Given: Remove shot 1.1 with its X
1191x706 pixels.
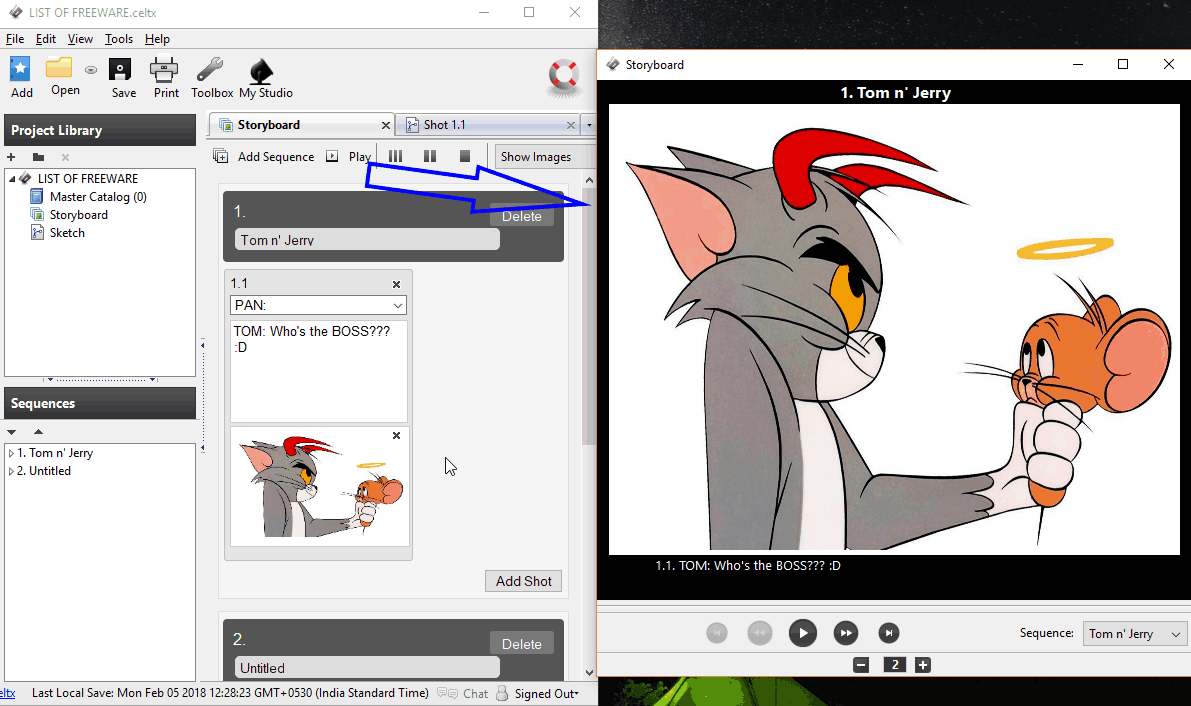Looking at the screenshot, I should click(x=396, y=284).
